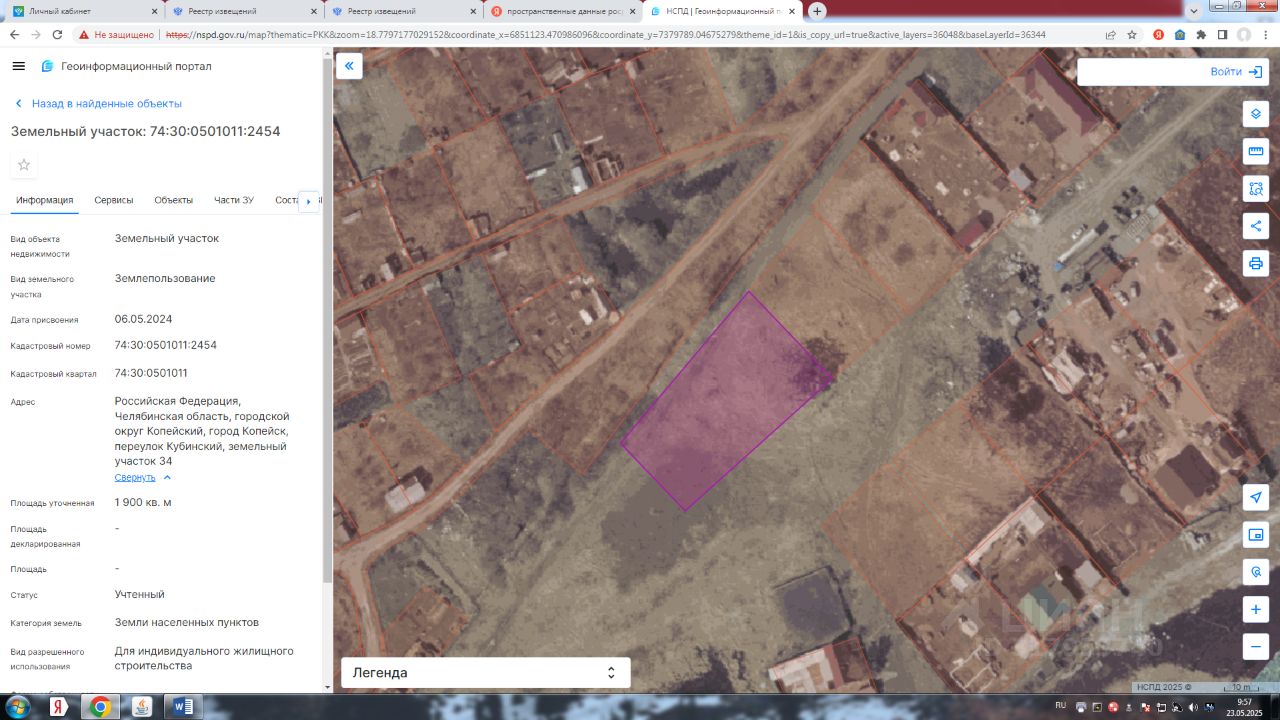Click the cadastral quarter 74:30:0501011 value
Screen dimensions: 1280x720
[151, 373]
